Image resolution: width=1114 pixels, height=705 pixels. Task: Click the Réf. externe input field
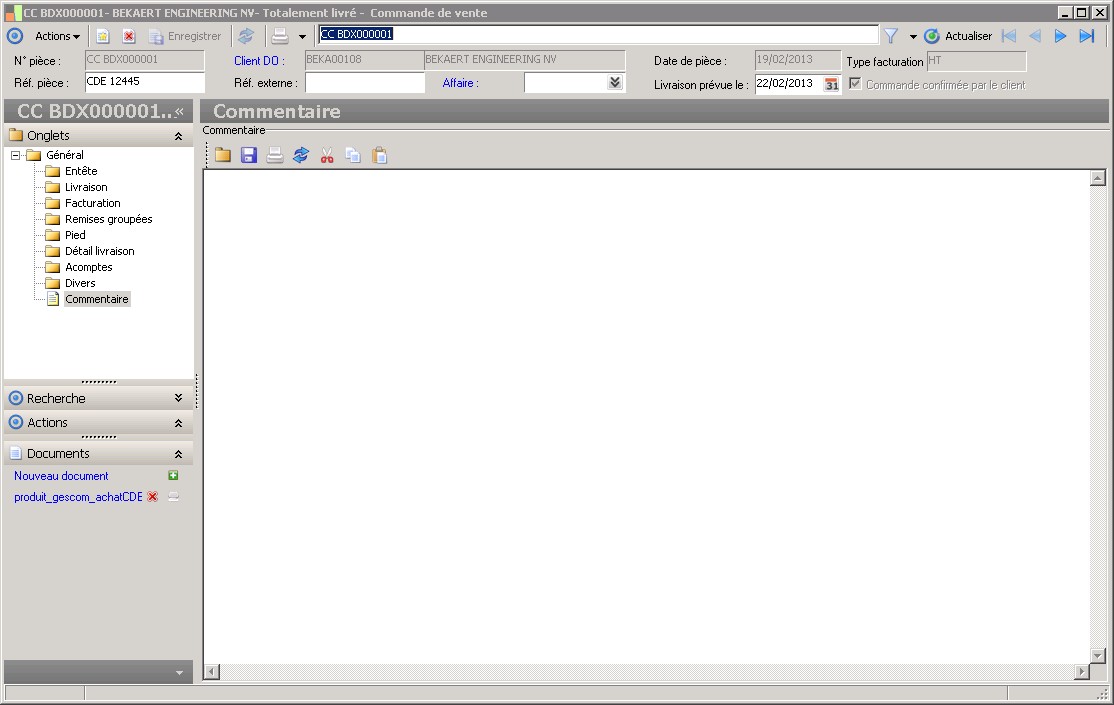(364, 82)
